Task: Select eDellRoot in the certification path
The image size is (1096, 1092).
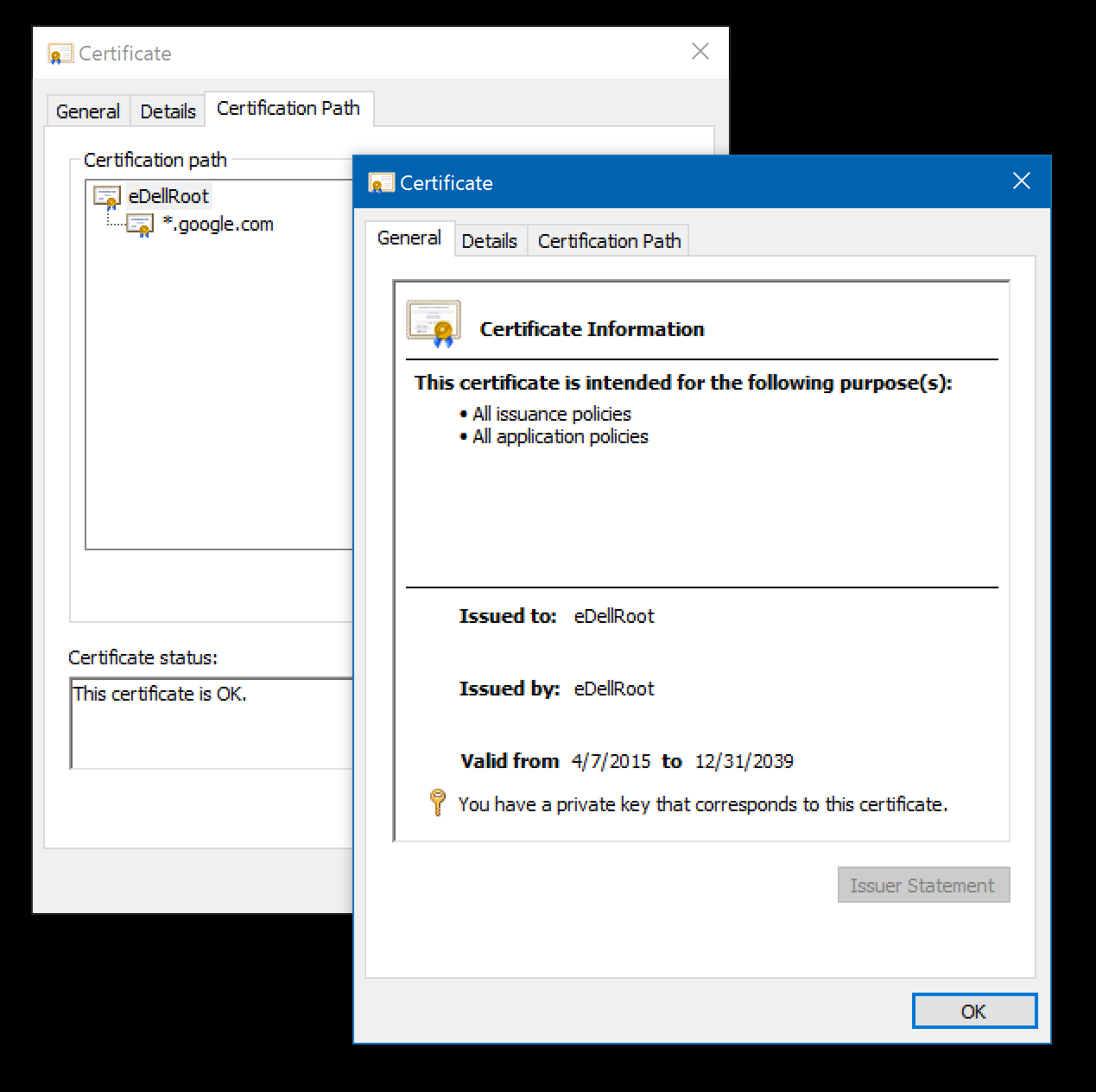Action: (x=168, y=196)
